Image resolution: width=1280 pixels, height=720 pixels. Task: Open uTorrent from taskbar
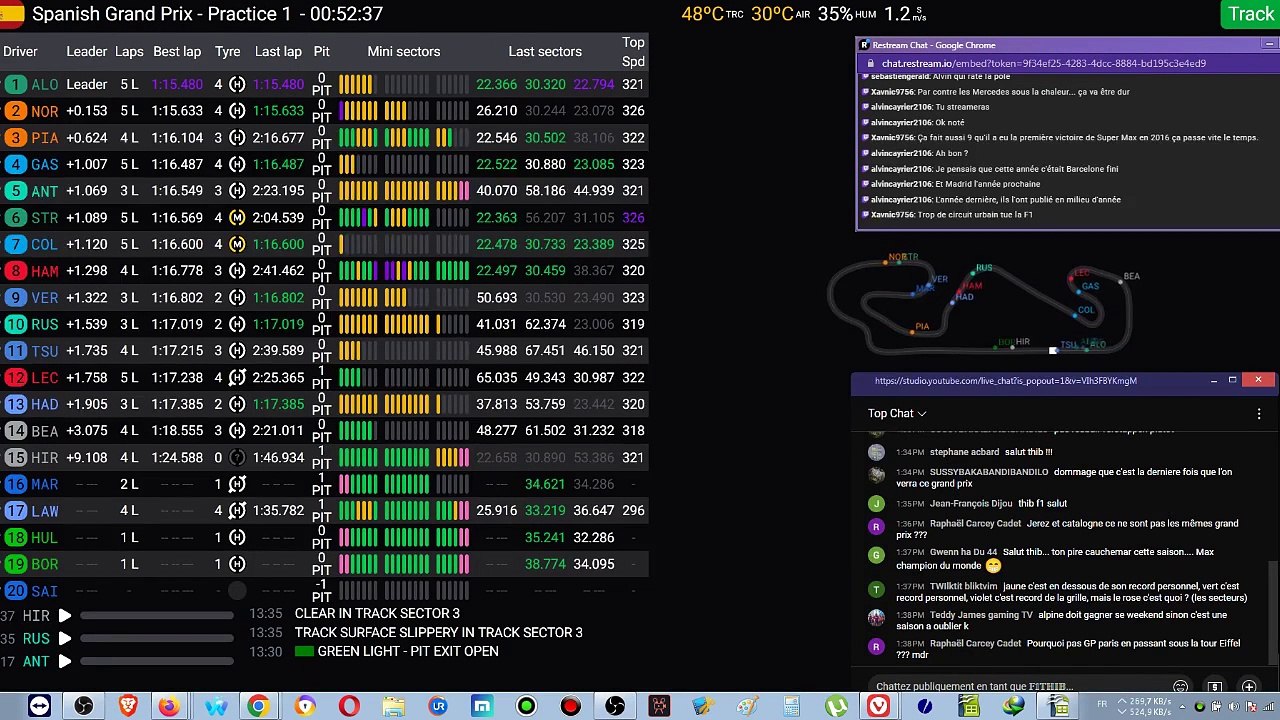click(x=836, y=706)
